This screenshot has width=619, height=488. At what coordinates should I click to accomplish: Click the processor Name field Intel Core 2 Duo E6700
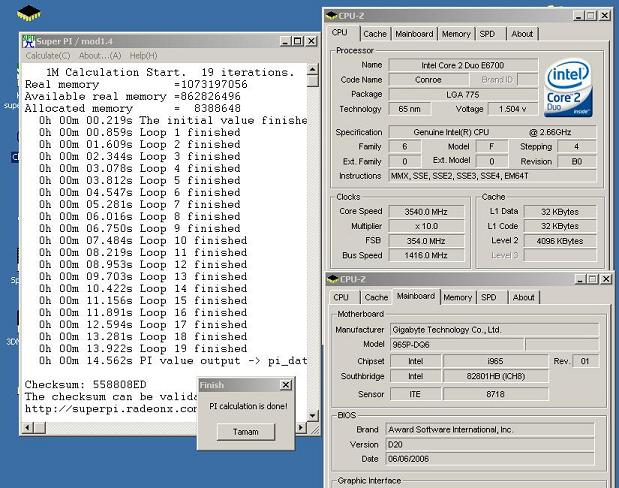click(463, 65)
